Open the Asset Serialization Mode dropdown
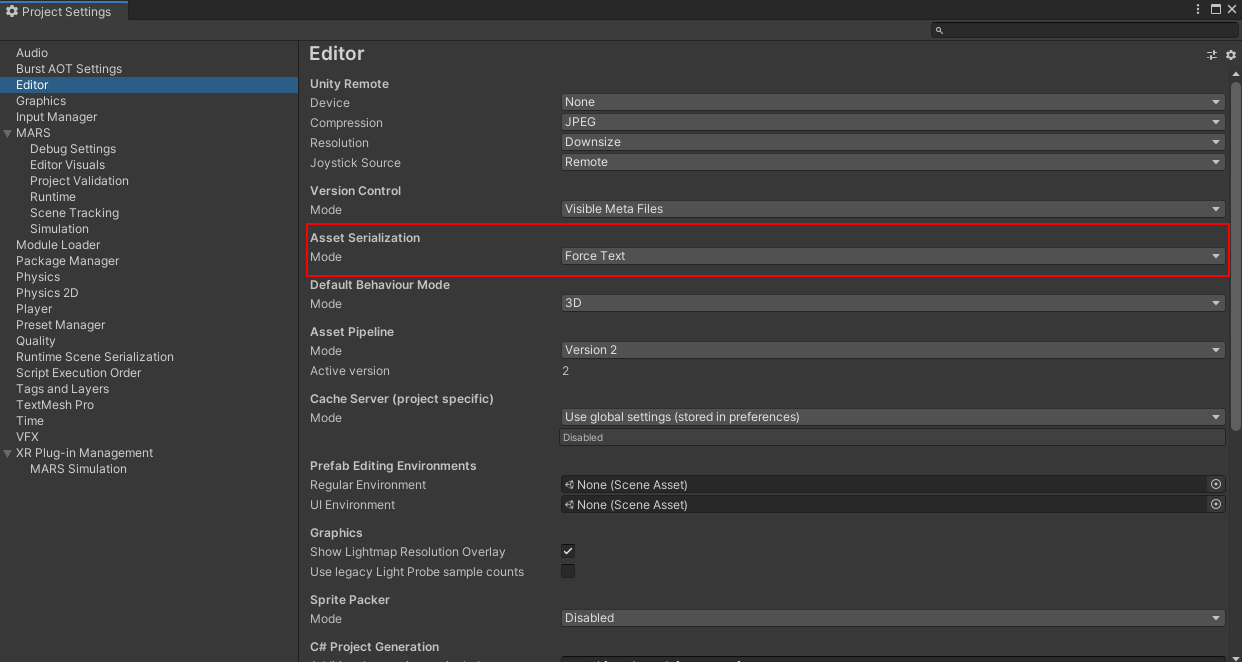Screen dimensions: 1242x662 (892, 256)
